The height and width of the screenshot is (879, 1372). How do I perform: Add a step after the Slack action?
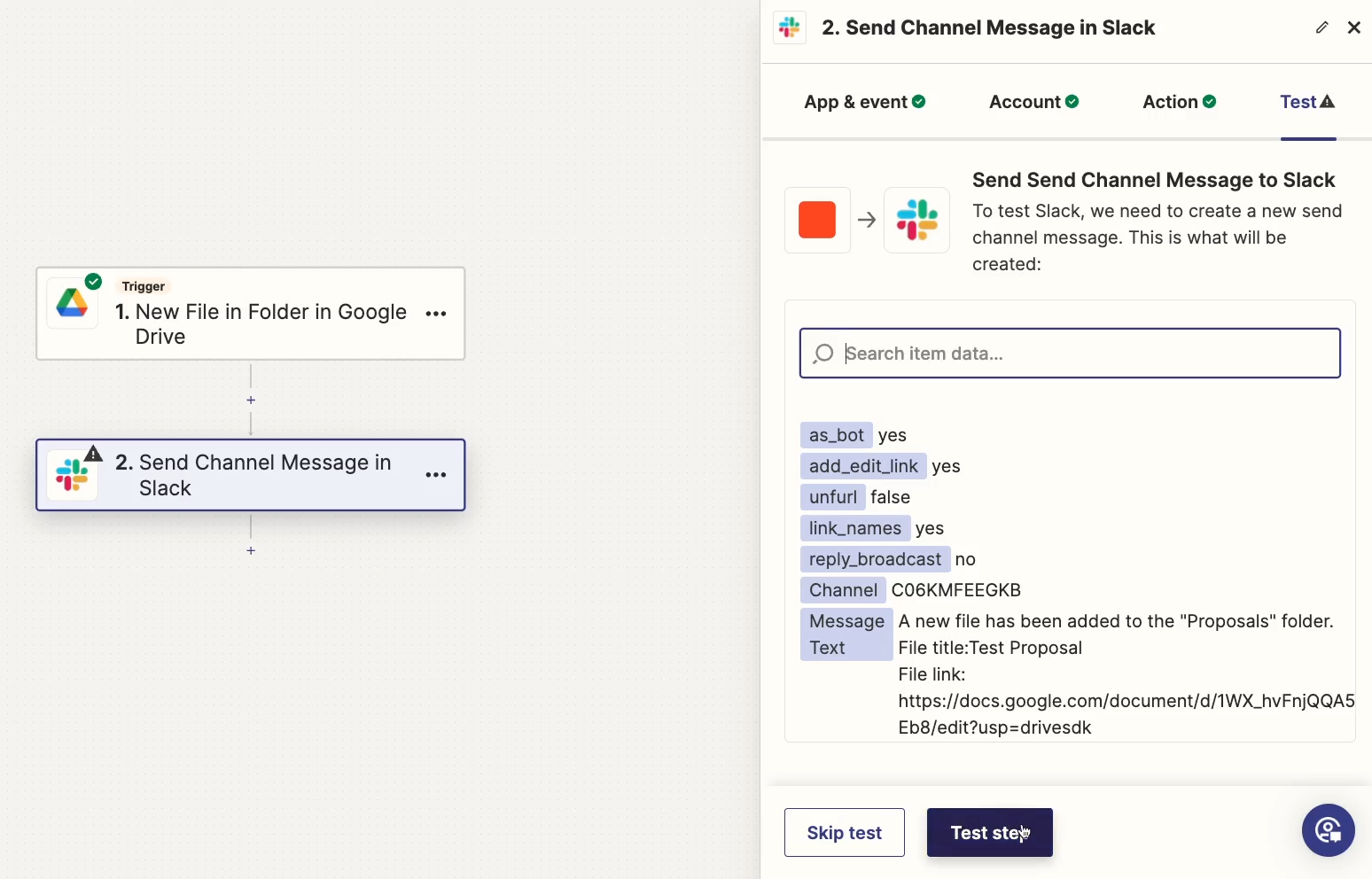(251, 551)
